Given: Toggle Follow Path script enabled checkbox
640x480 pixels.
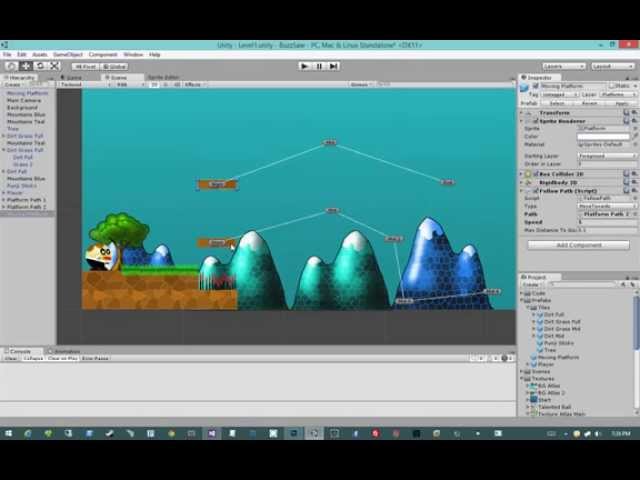Looking at the screenshot, I should tap(536, 191).
